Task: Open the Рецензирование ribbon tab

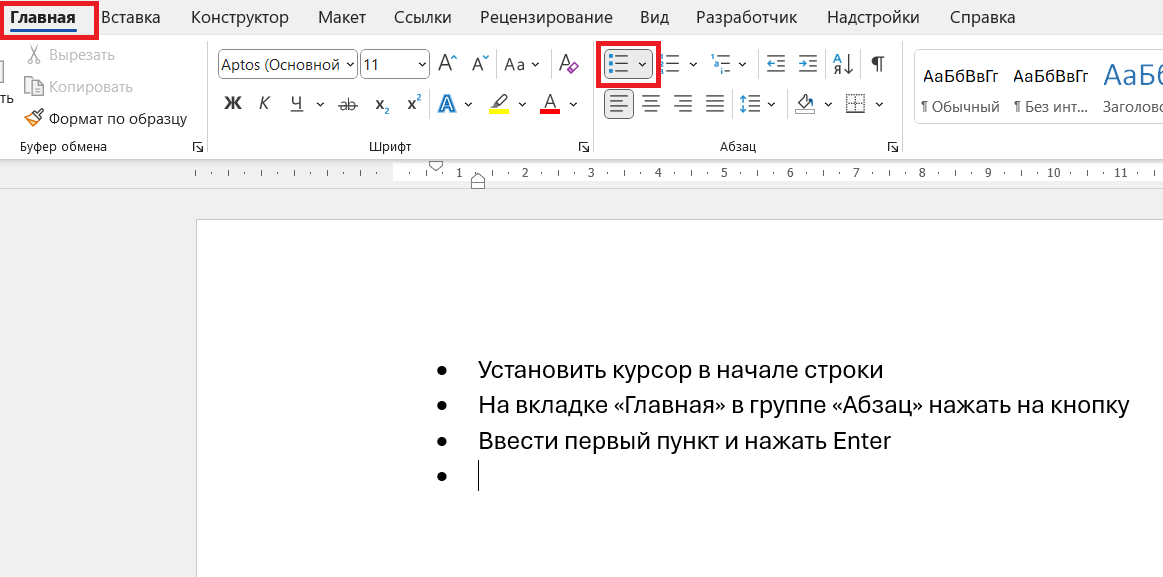Action: click(x=547, y=17)
